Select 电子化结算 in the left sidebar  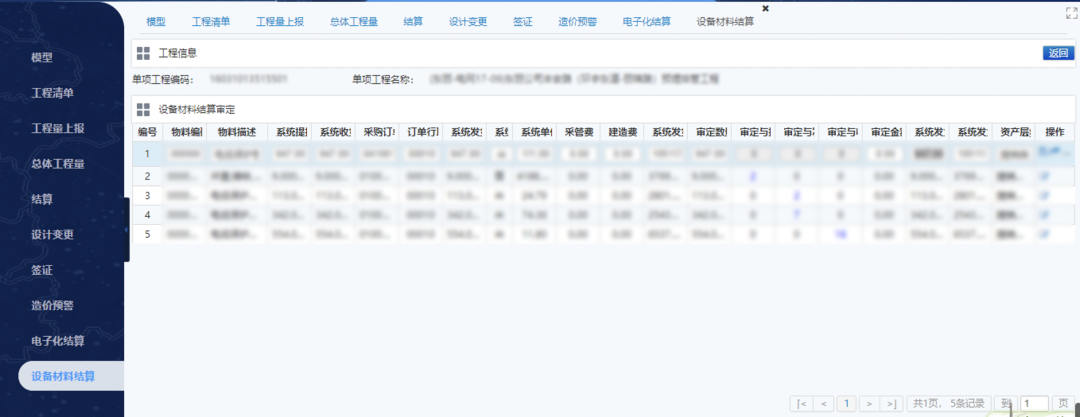[58, 341]
